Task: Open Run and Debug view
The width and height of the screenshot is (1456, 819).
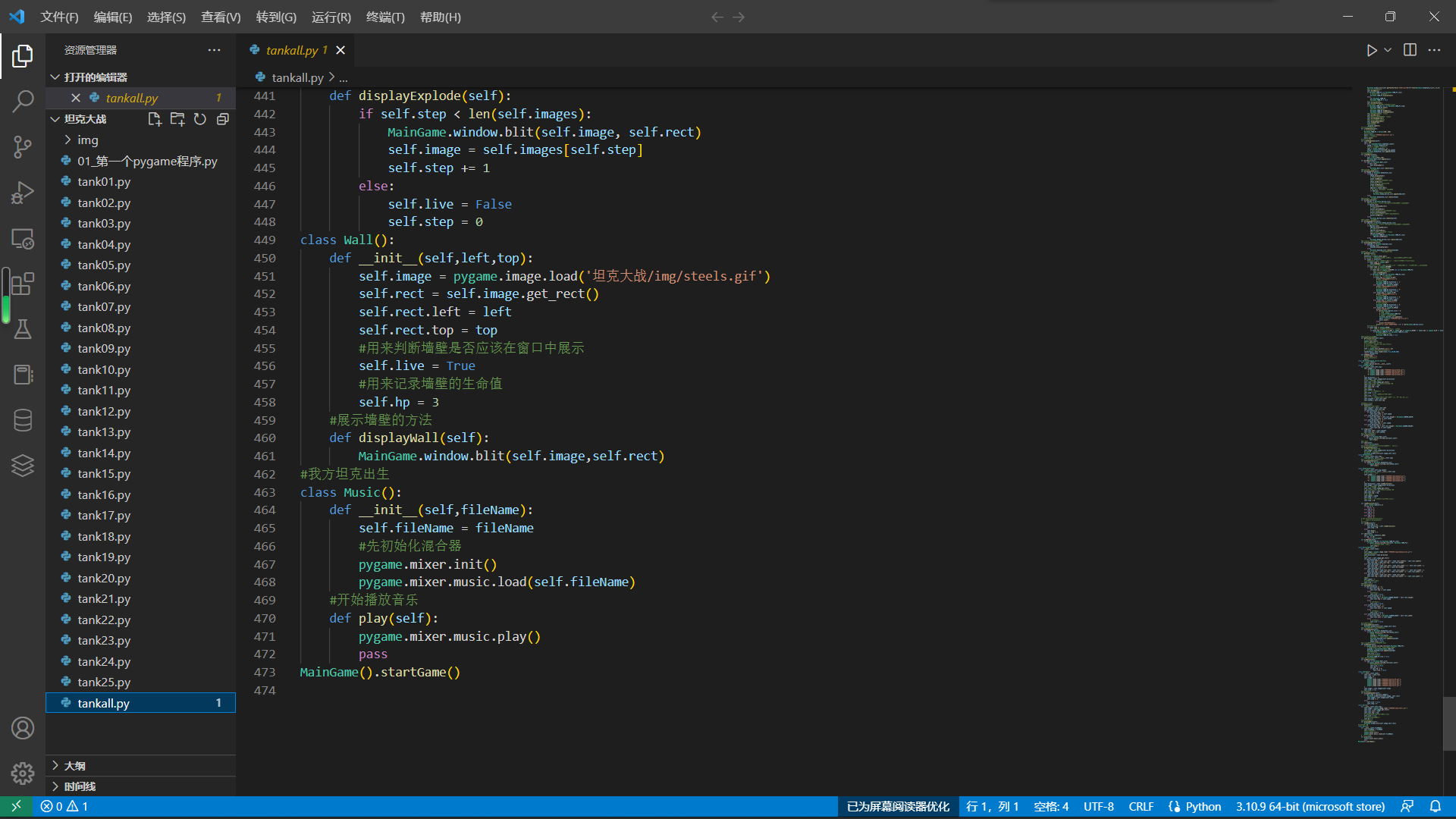Action: click(x=23, y=193)
